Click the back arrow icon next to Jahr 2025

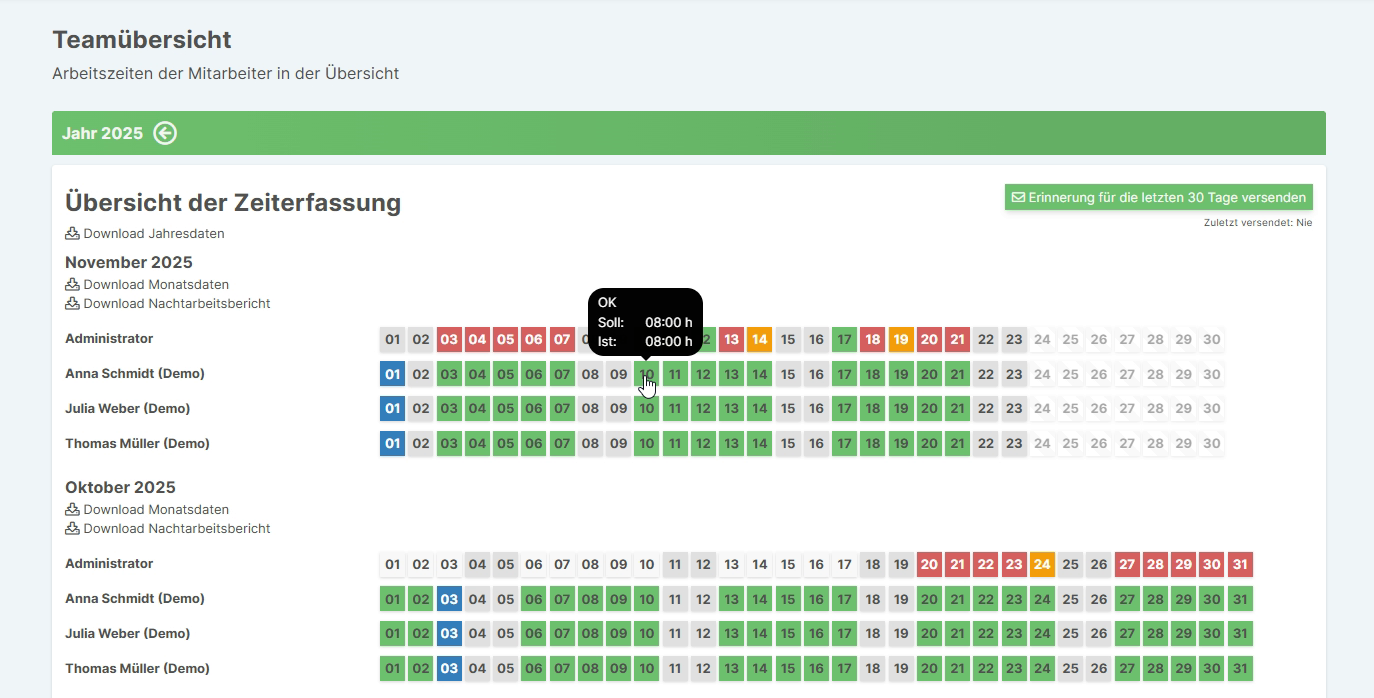coord(165,133)
